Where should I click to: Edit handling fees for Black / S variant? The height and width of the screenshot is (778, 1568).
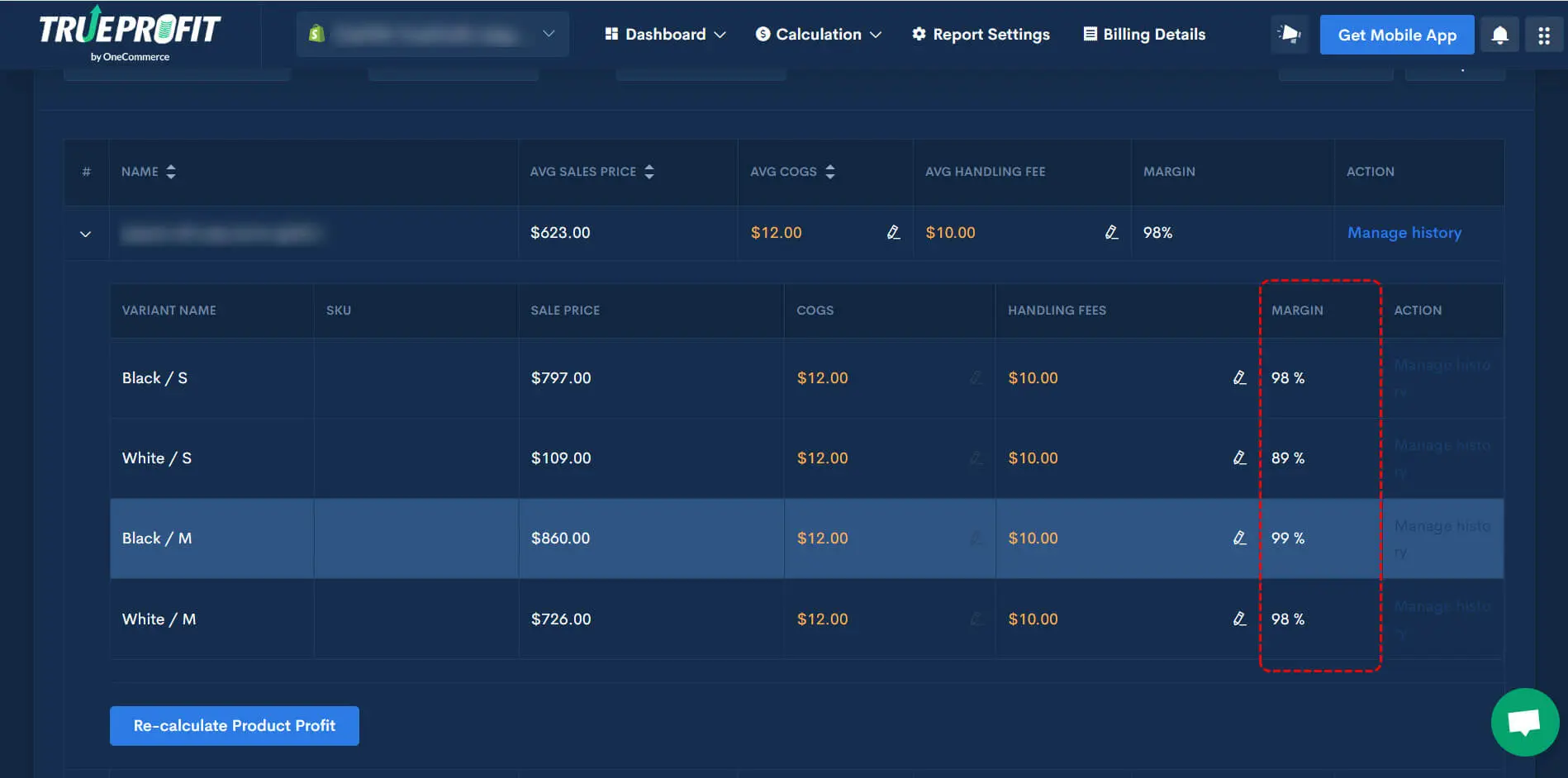click(1238, 377)
